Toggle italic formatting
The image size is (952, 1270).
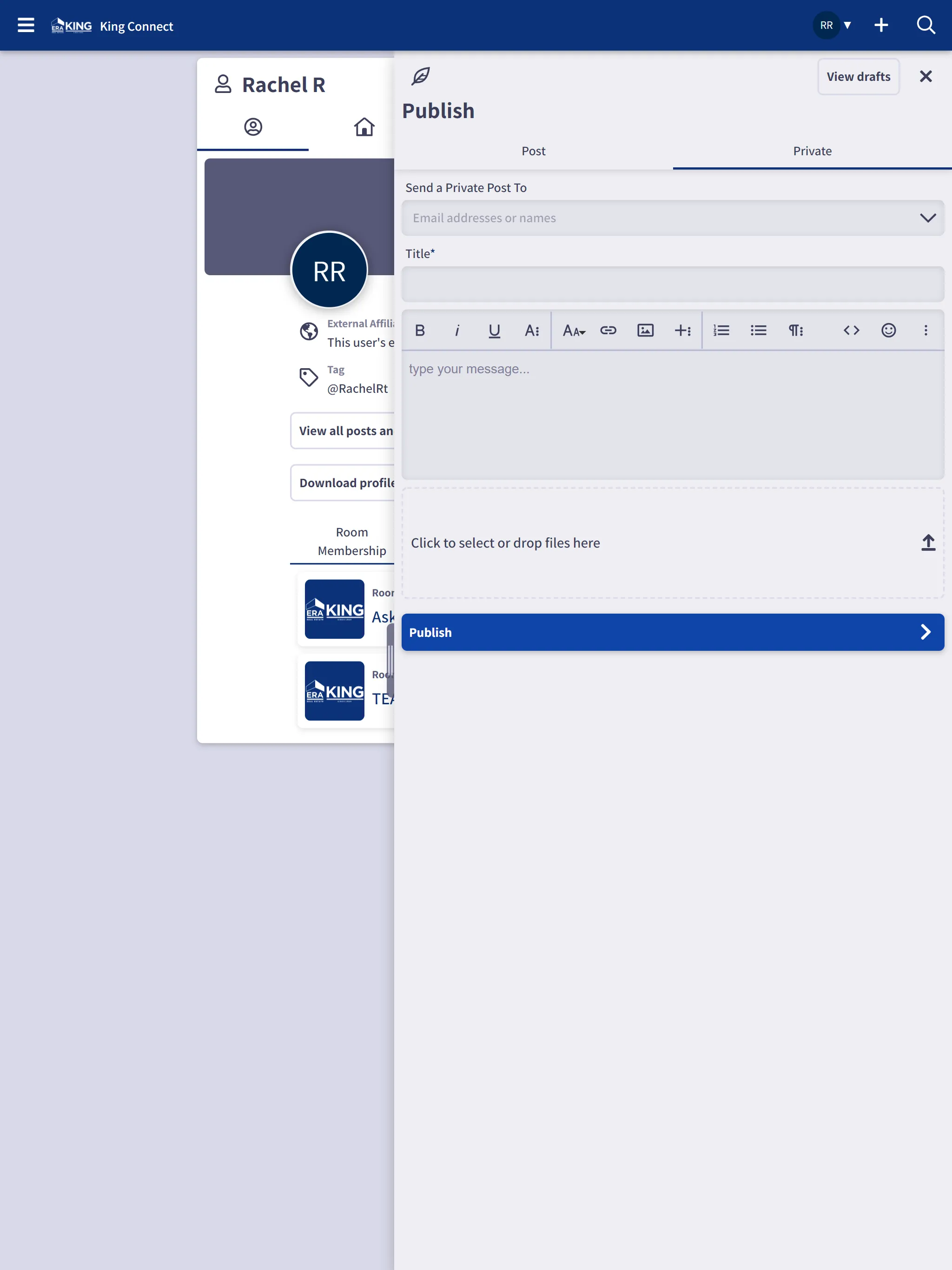[457, 330]
